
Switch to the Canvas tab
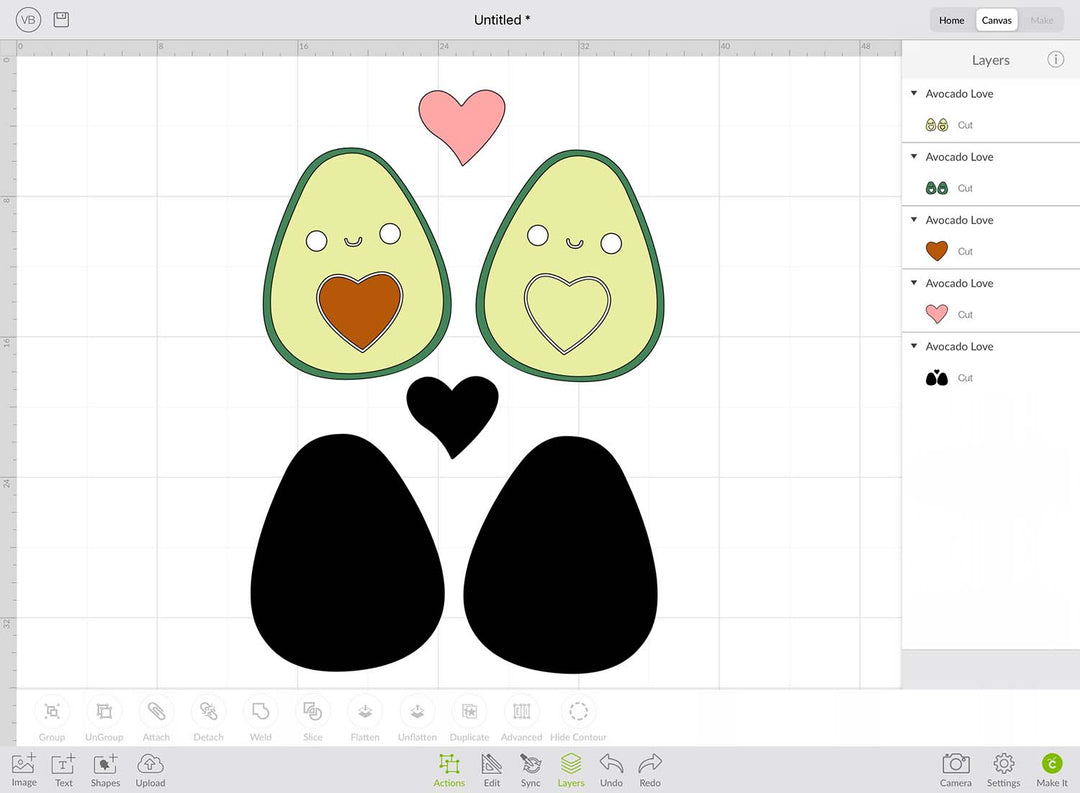[x=996, y=20]
